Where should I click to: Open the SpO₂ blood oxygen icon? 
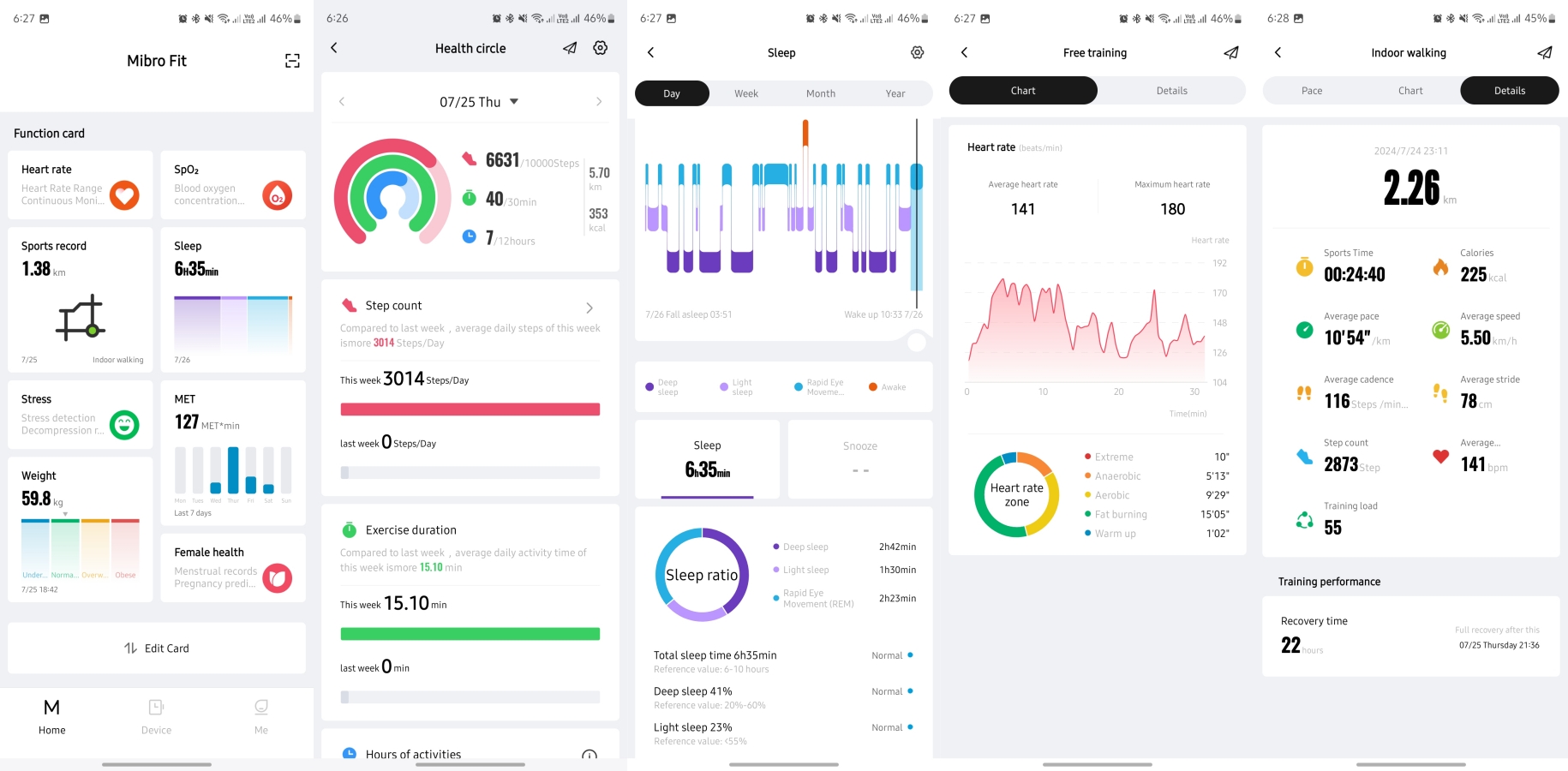point(277,195)
